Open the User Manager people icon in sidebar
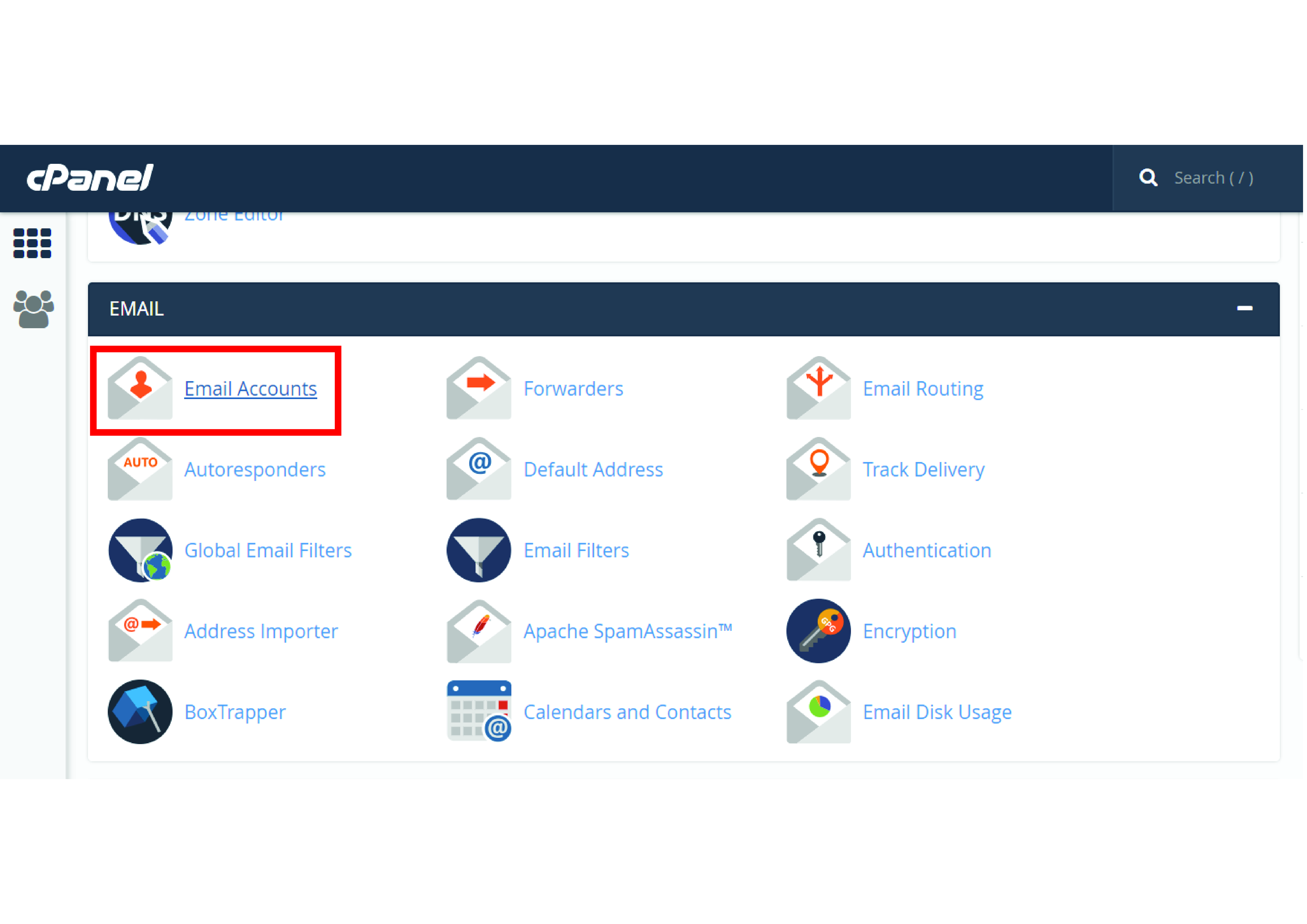This screenshot has height=924, width=1307. coord(33,310)
